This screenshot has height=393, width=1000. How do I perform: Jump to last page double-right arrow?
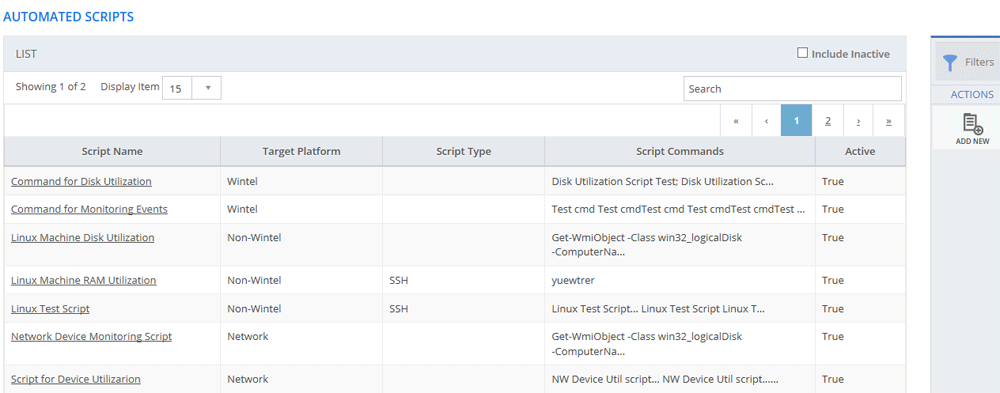click(889, 121)
